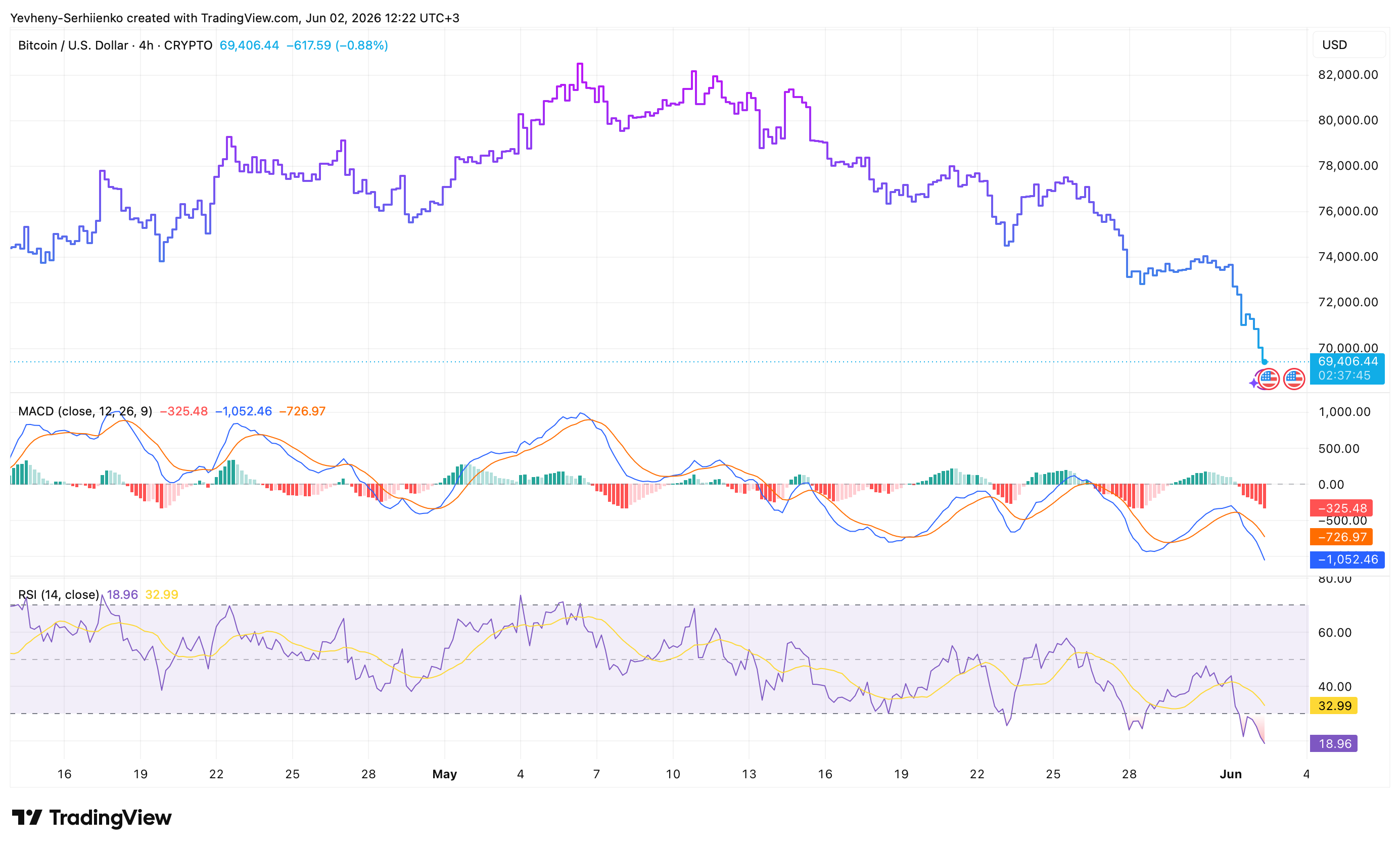Click the 80,000.00 price scale label

(1348, 120)
